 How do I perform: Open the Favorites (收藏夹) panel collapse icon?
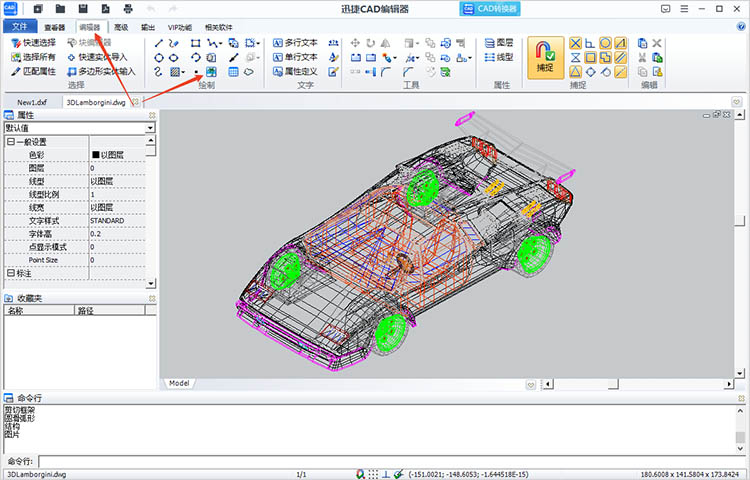[152, 298]
